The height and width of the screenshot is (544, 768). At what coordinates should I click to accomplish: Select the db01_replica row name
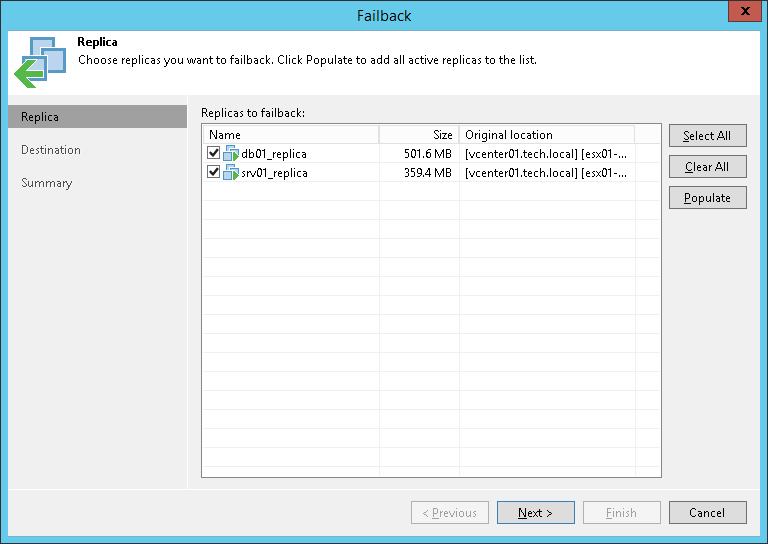pyautogui.click(x=274, y=154)
